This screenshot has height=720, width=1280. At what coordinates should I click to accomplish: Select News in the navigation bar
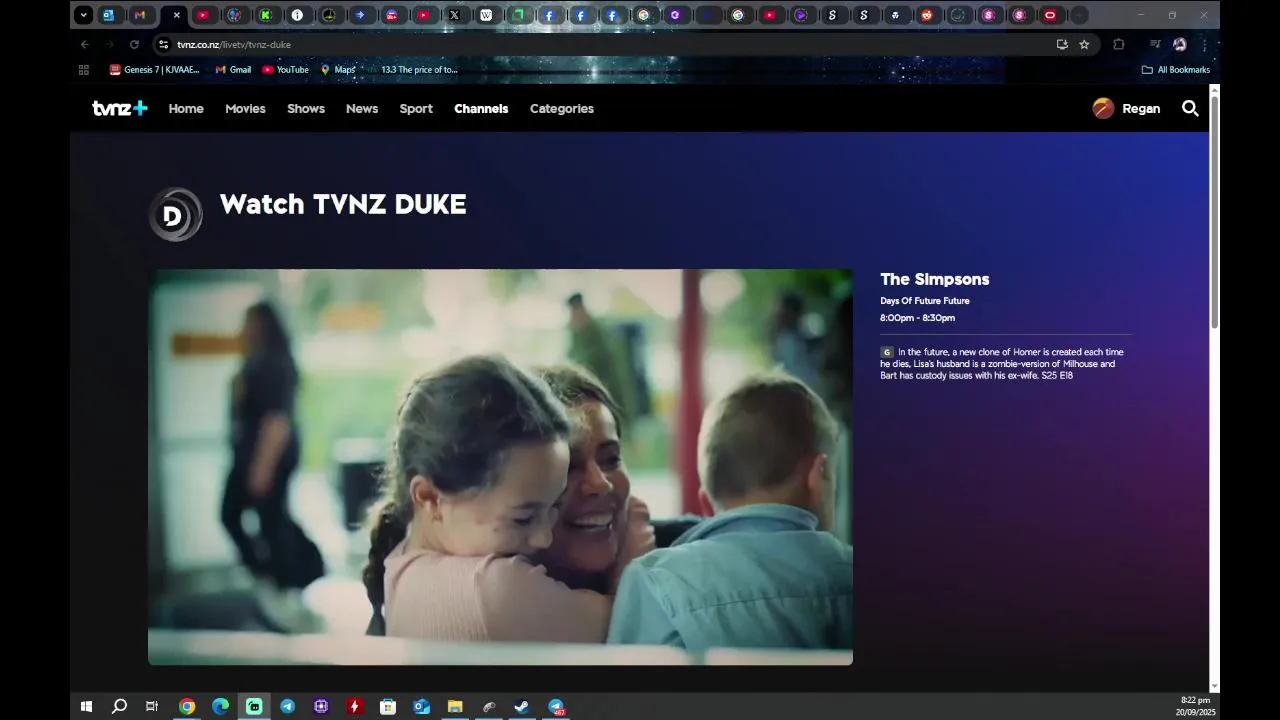click(362, 108)
